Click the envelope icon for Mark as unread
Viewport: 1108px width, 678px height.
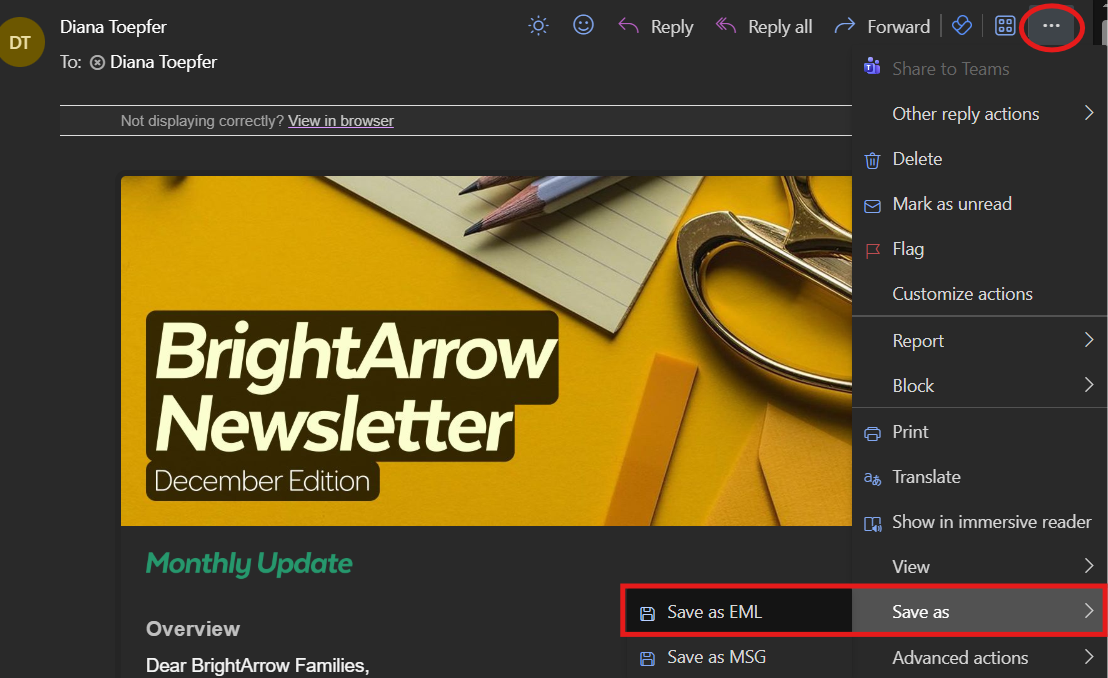pyautogui.click(x=873, y=206)
